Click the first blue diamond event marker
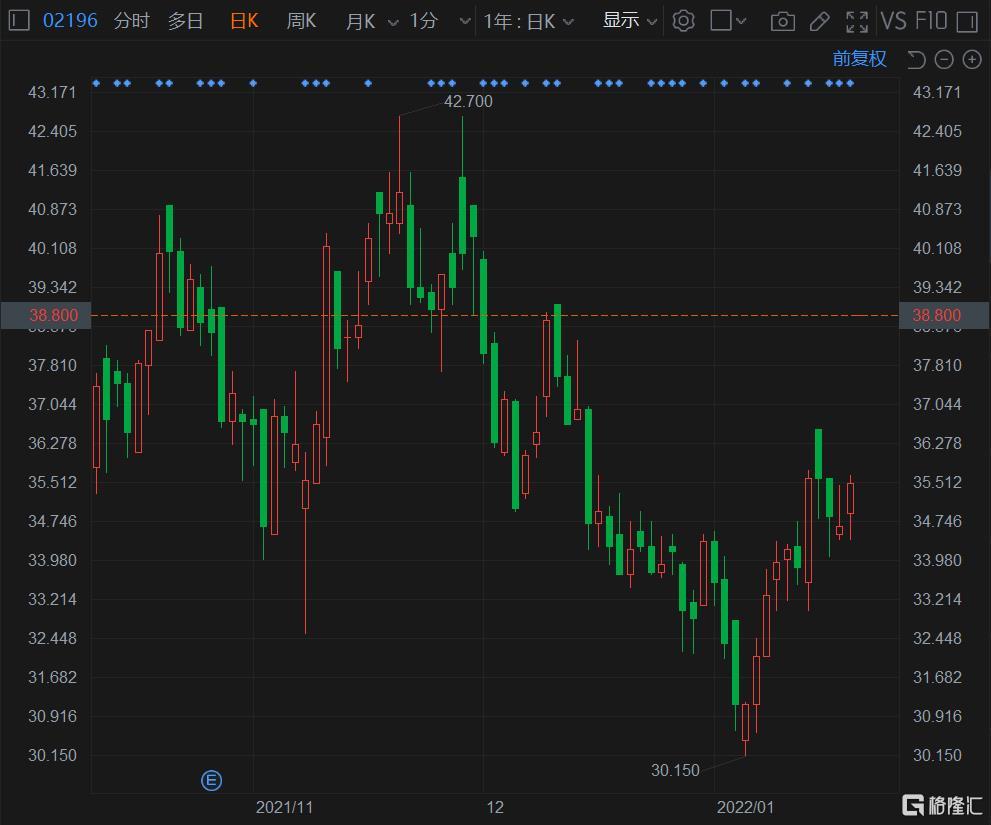991x825 pixels. (x=96, y=83)
